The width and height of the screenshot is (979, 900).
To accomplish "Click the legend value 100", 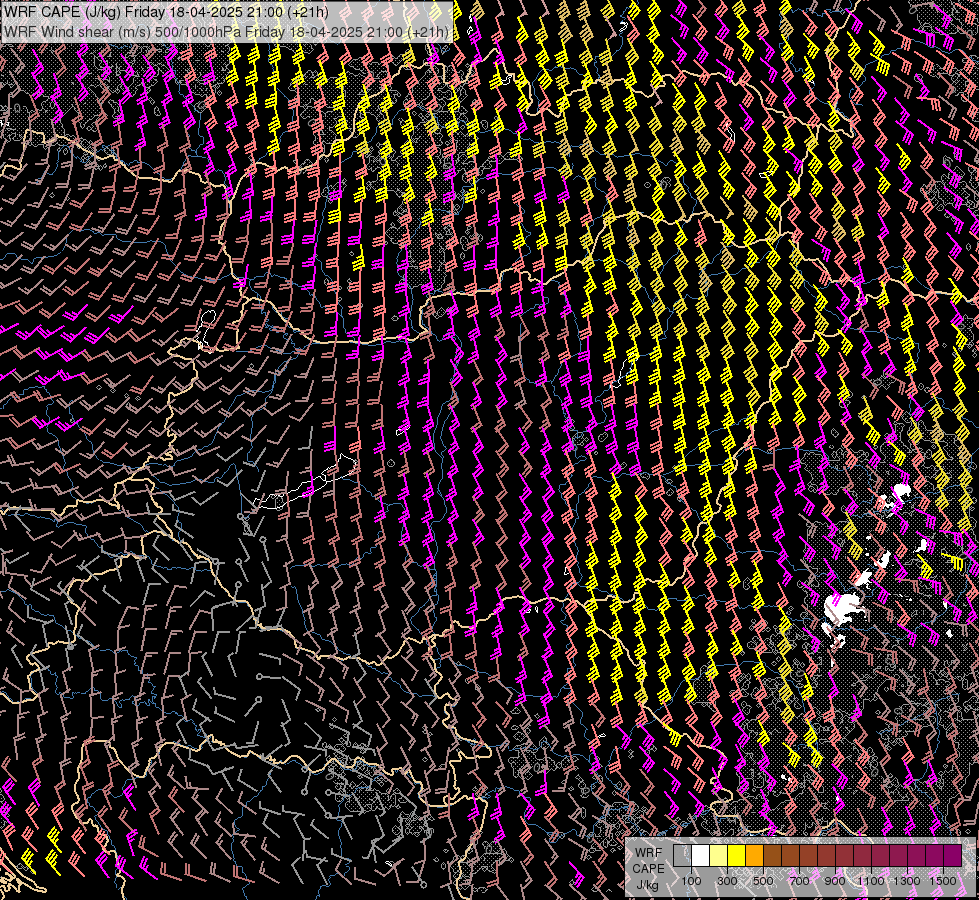I will (x=691, y=881).
